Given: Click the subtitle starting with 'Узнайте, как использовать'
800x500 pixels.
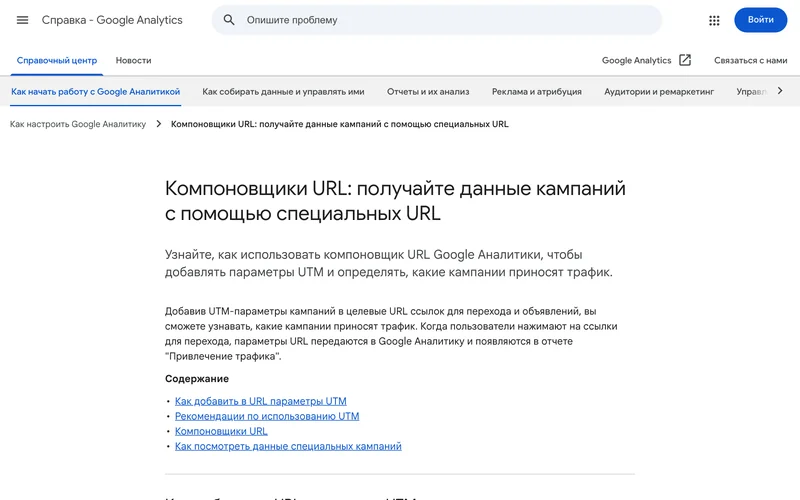Looking at the screenshot, I should tap(388, 263).
